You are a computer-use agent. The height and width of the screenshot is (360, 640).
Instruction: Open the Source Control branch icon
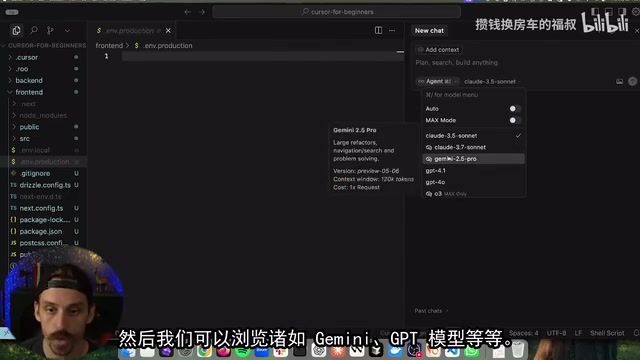pyautogui.click(x=50, y=30)
